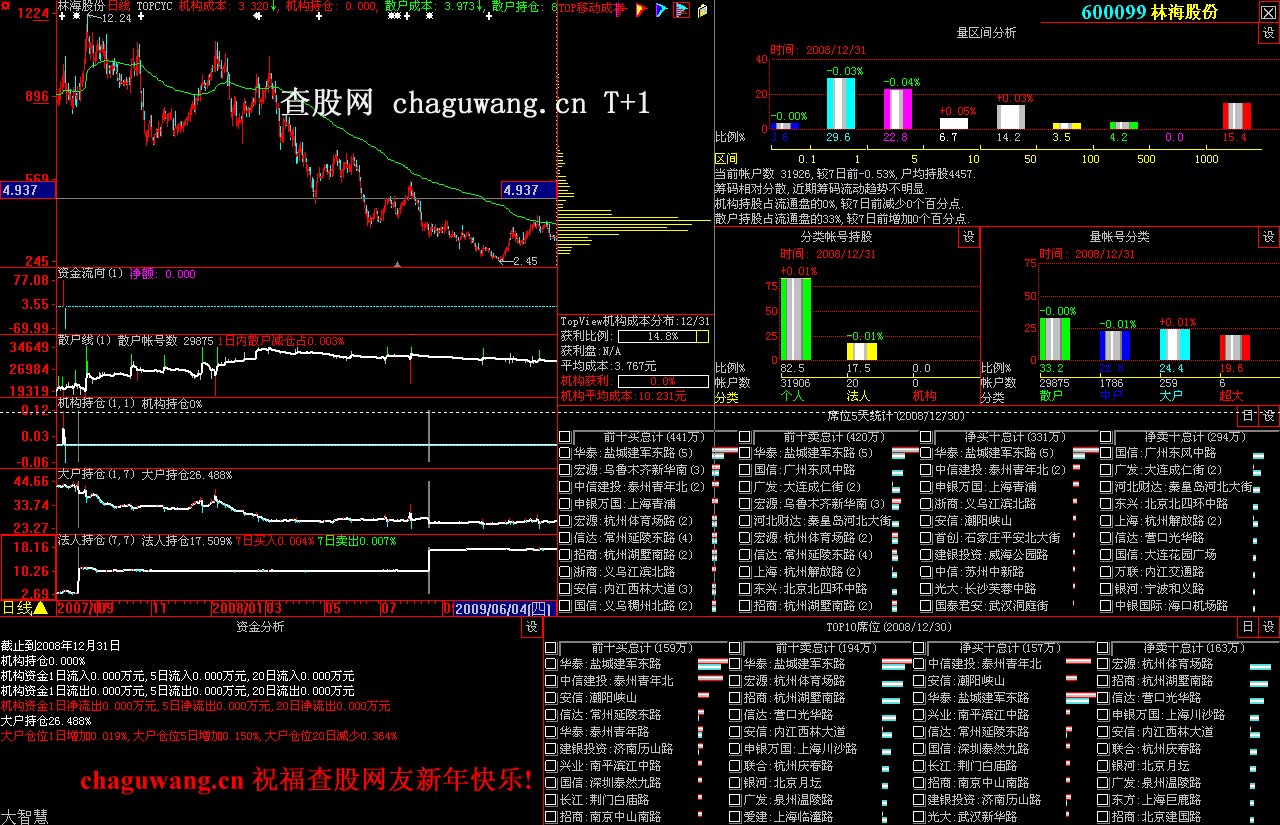Toggle checkbox for 宏源:杭州体育场路 in TOP10 净卖 list
Viewport: 1280px width, 825px height.
pyautogui.click(x=1104, y=663)
